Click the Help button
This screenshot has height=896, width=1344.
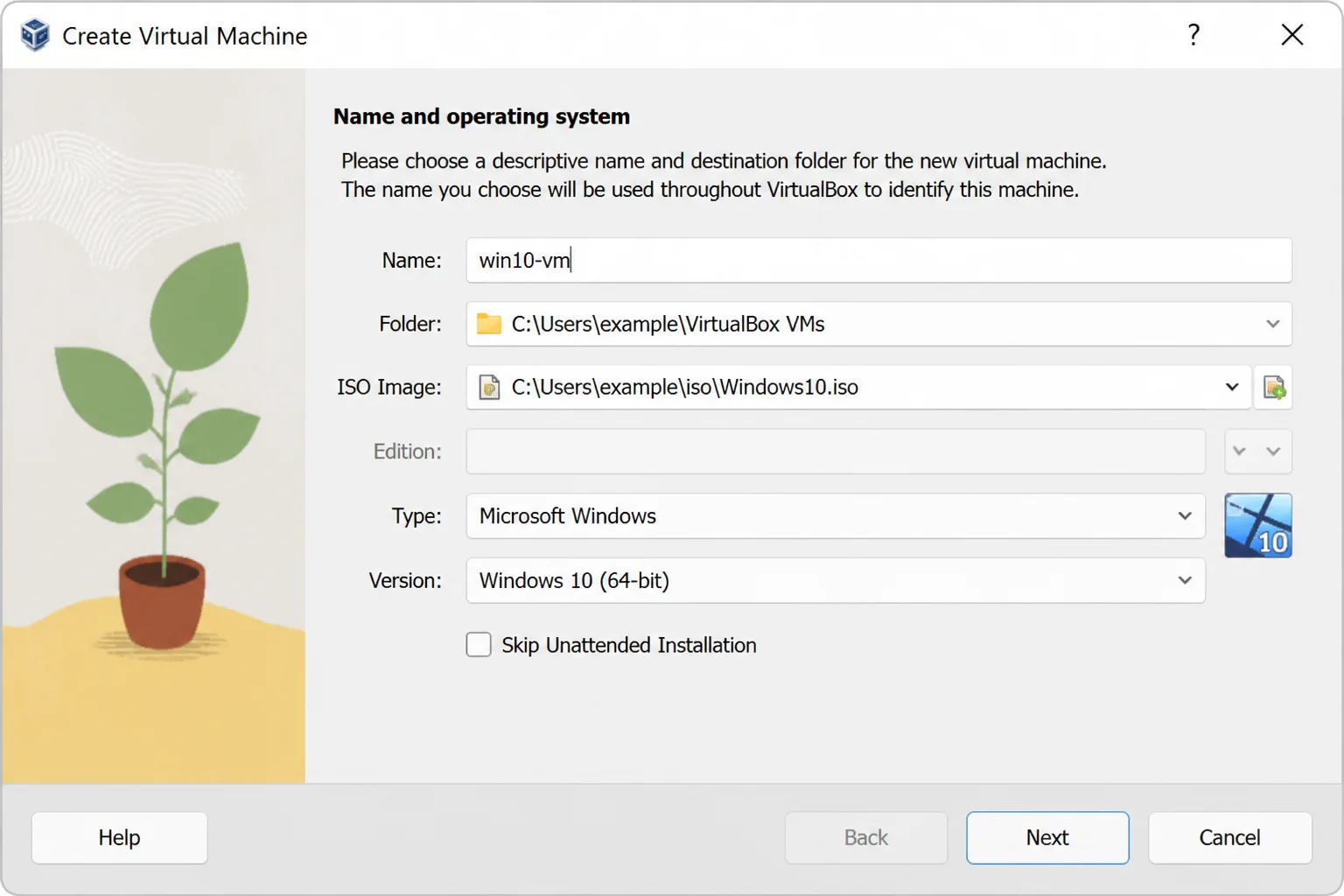click(x=119, y=837)
